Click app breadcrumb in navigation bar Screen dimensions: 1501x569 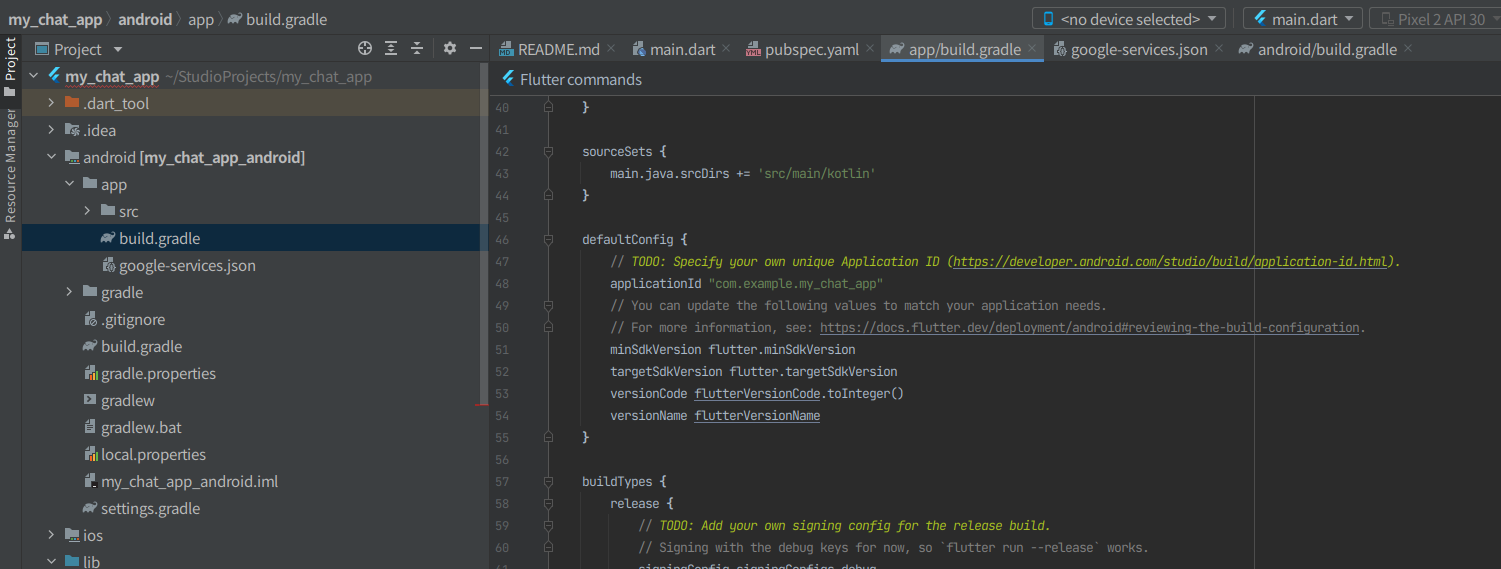(201, 19)
